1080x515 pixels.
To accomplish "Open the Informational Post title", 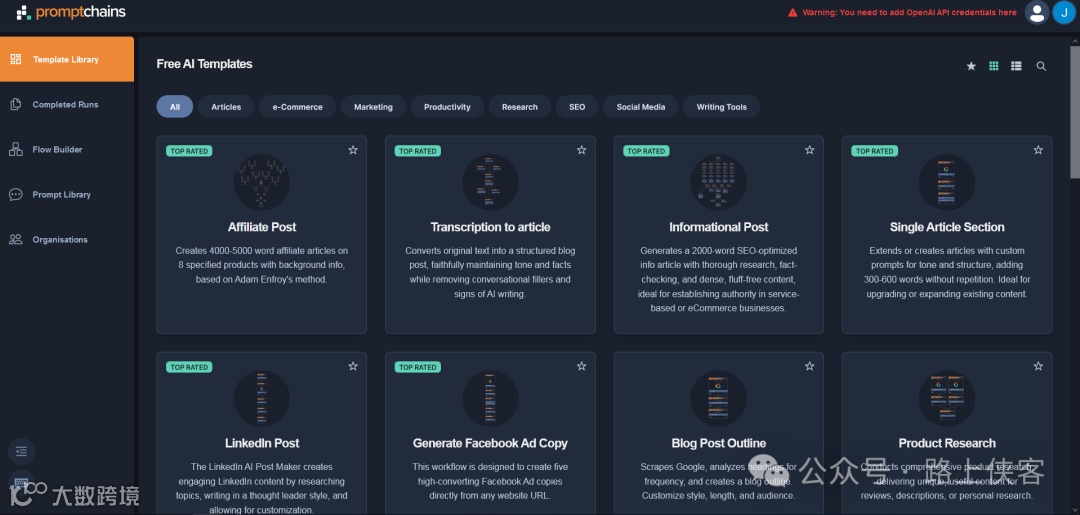I will tap(718, 227).
